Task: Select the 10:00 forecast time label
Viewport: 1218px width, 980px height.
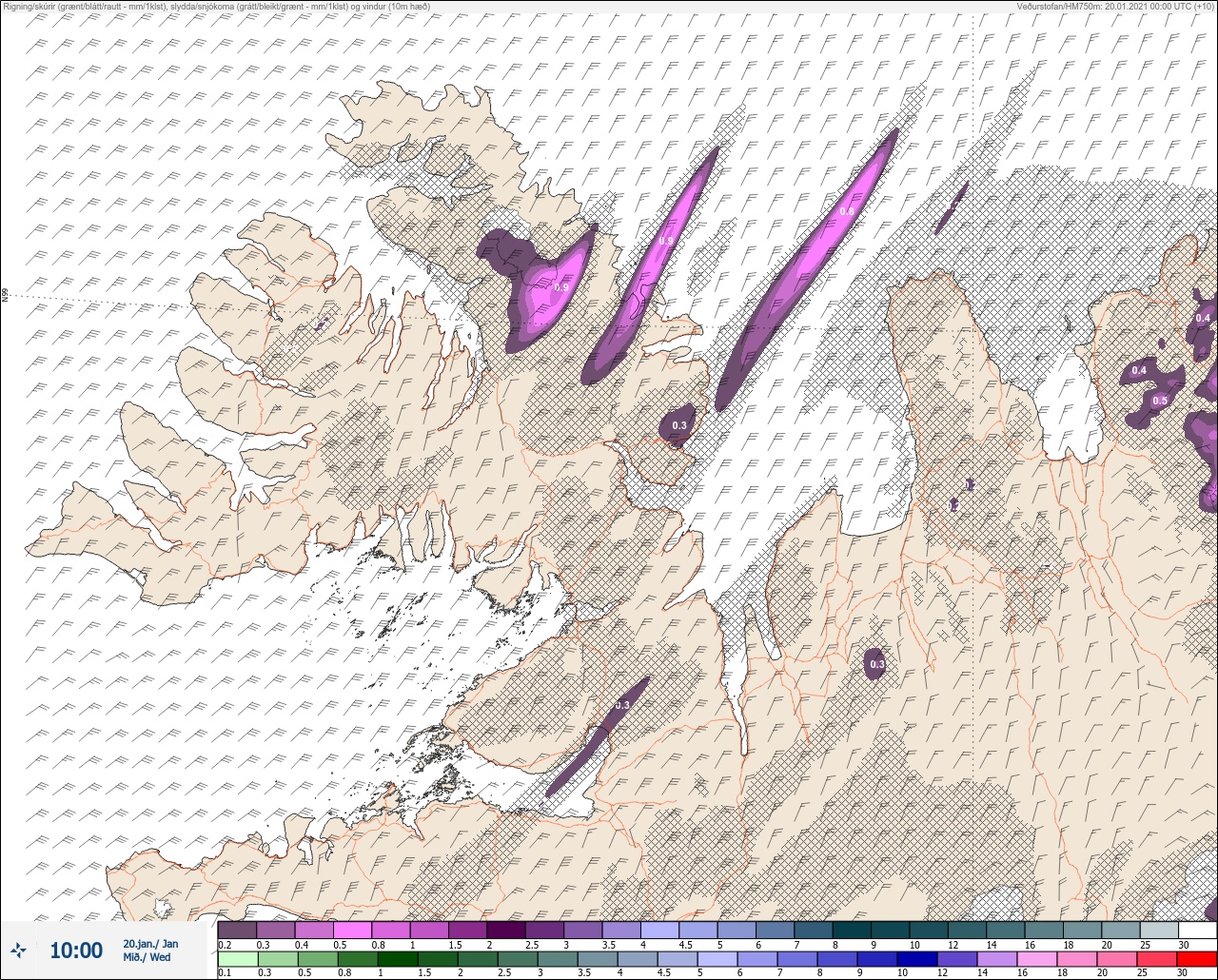Action: coord(76,951)
